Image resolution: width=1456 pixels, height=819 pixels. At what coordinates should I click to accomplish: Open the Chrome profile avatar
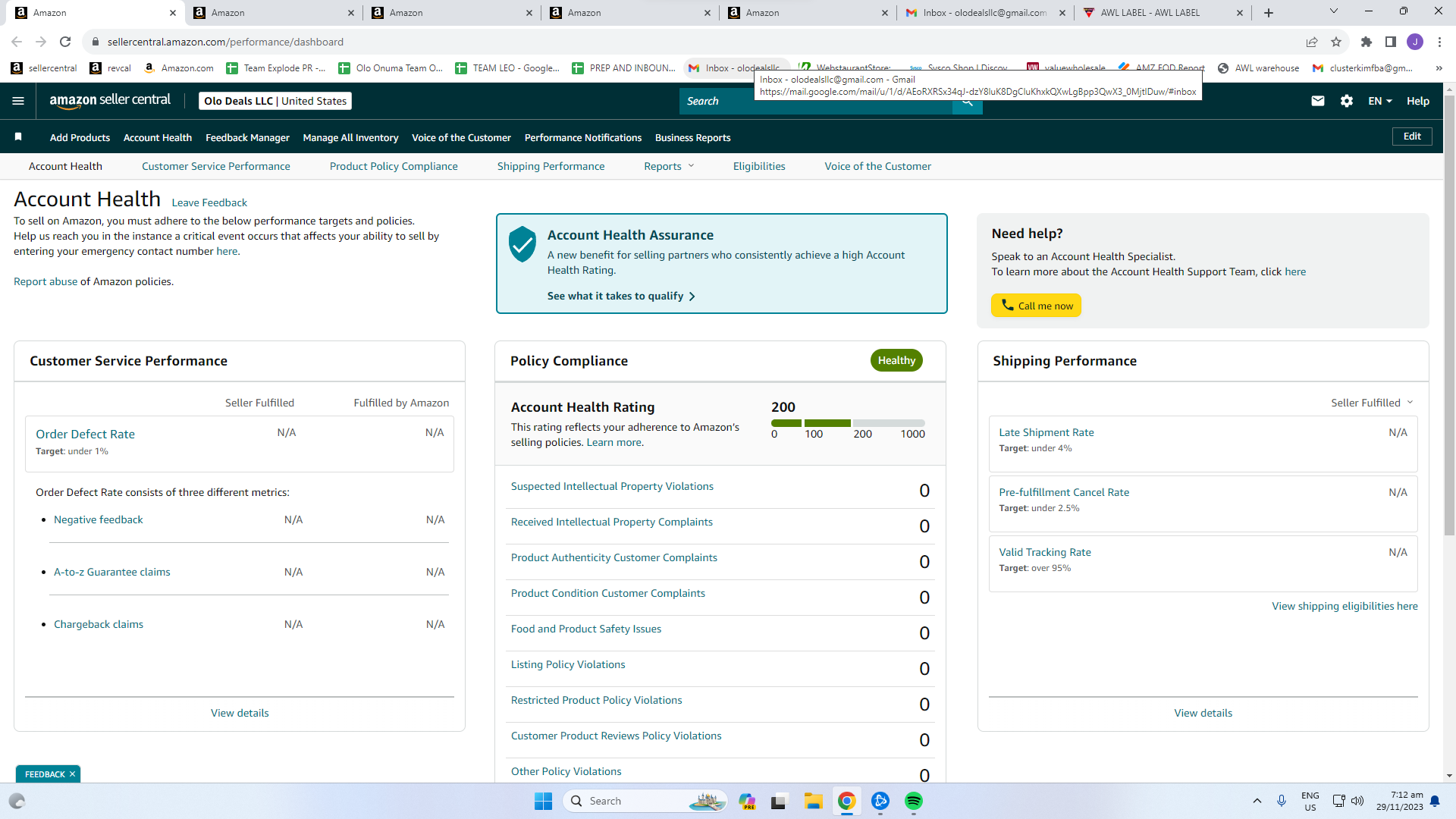(x=1415, y=42)
